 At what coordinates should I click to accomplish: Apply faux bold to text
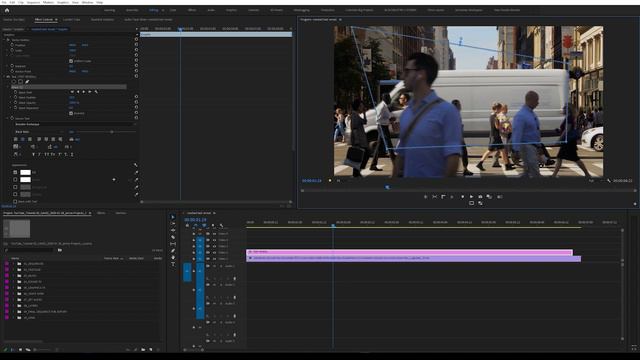click(x=33, y=154)
